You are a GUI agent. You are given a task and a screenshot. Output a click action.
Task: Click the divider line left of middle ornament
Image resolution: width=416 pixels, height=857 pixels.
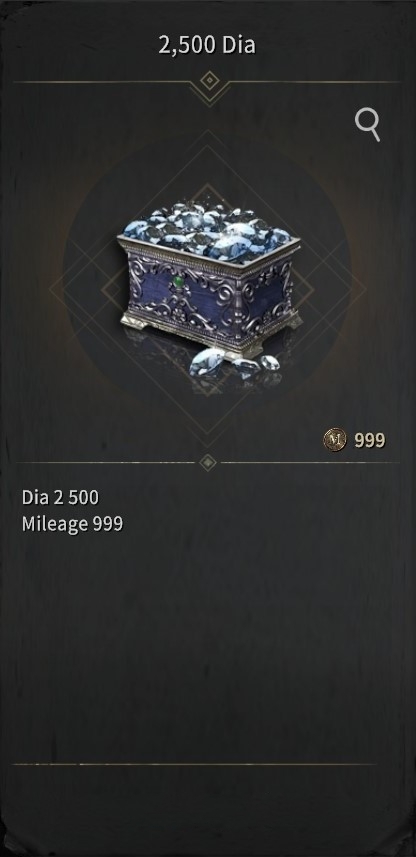click(x=105, y=462)
